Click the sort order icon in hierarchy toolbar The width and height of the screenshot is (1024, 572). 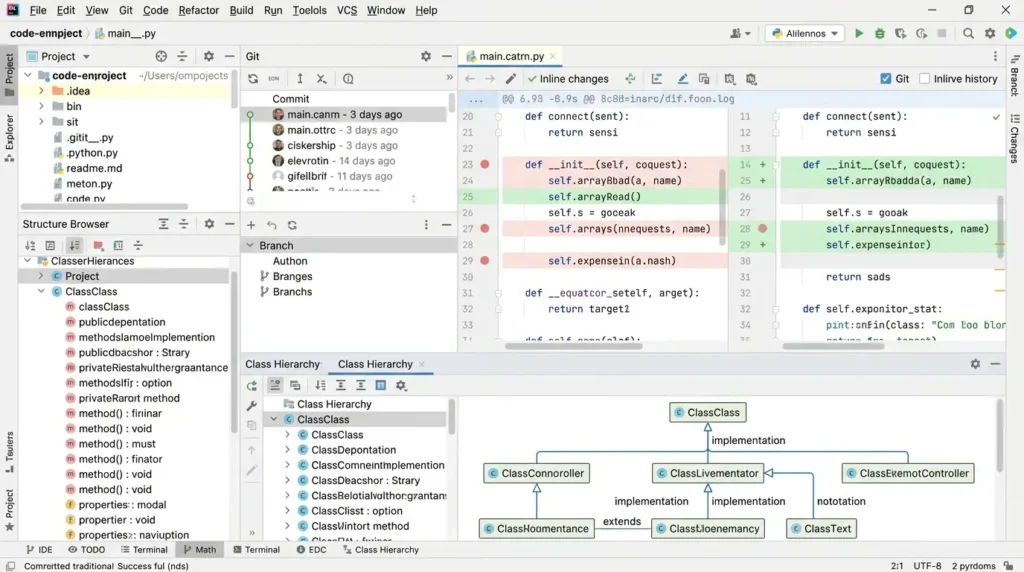point(320,386)
